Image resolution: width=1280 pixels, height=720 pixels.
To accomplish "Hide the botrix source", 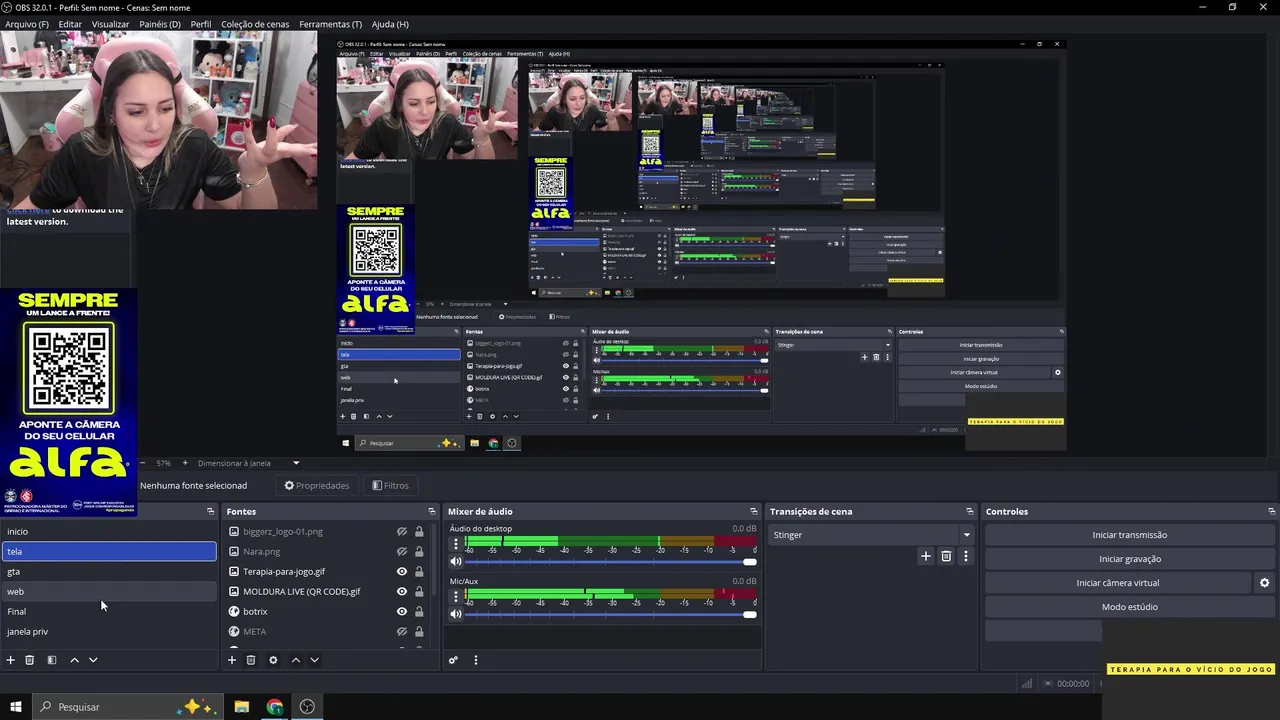I will pos(402,611).
